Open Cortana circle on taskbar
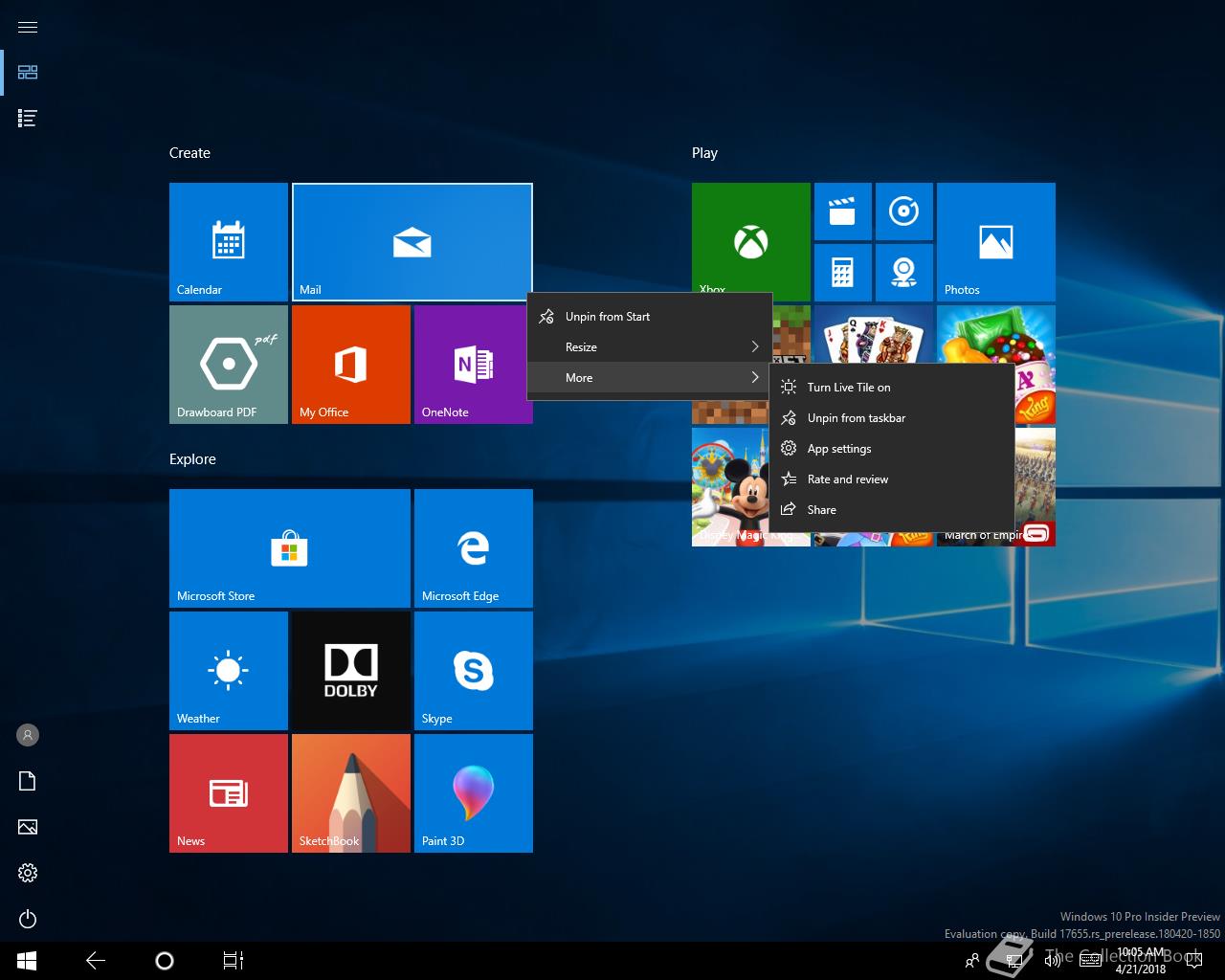Image resolution: width=1225 pixels, height=980 pixels. pos(165,961)
